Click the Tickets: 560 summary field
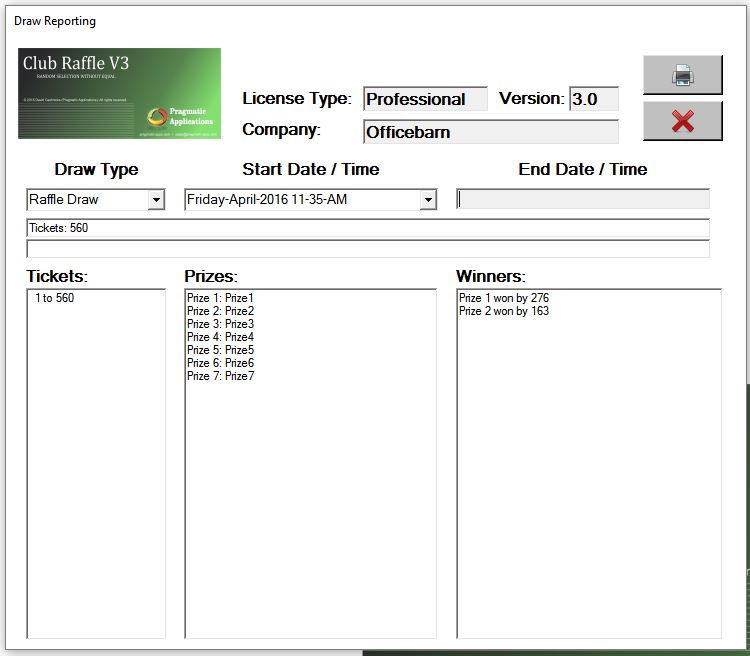750x656 pixels. pyautogui.click(x=367, y=228)
